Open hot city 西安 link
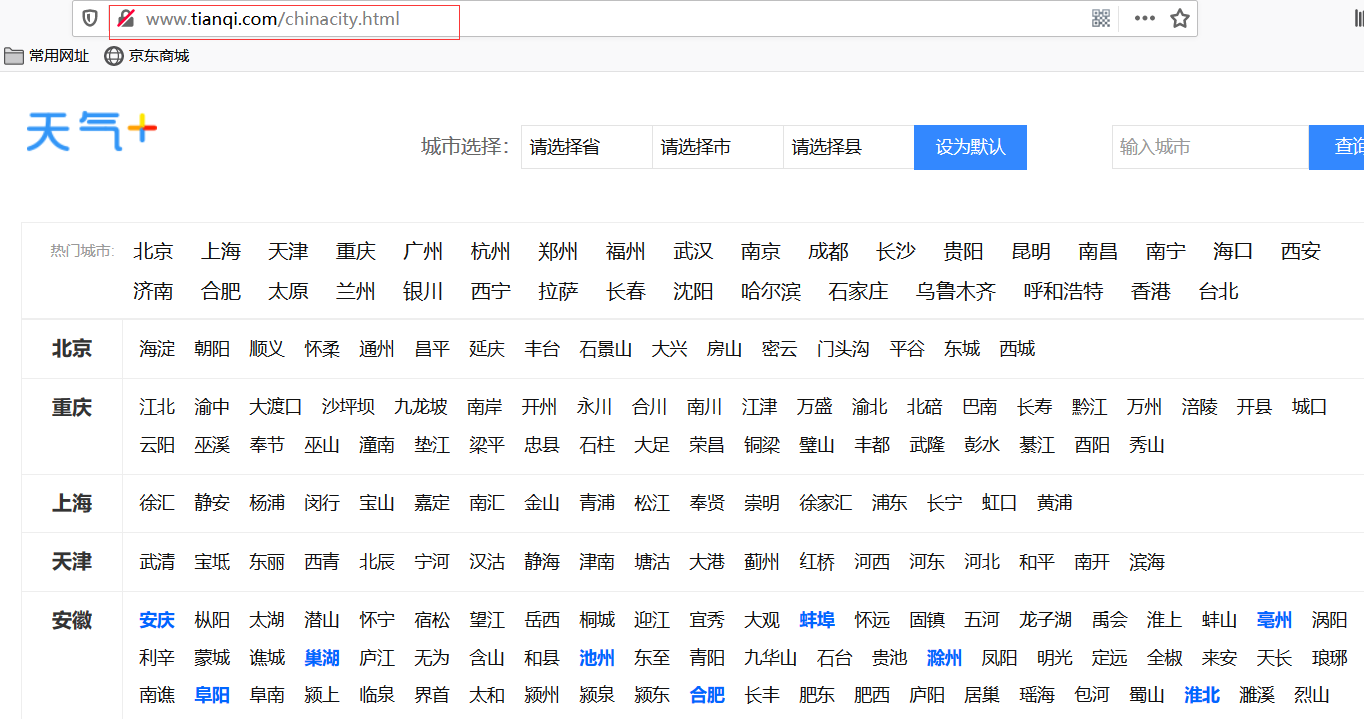1364x719 pixels. (1301, 251)
